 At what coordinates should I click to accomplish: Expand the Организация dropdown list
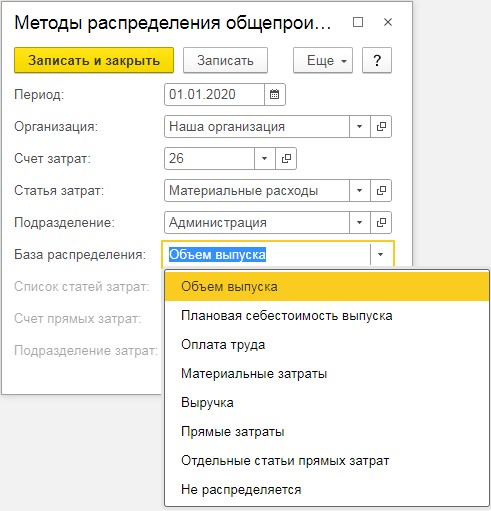point(360,126)
